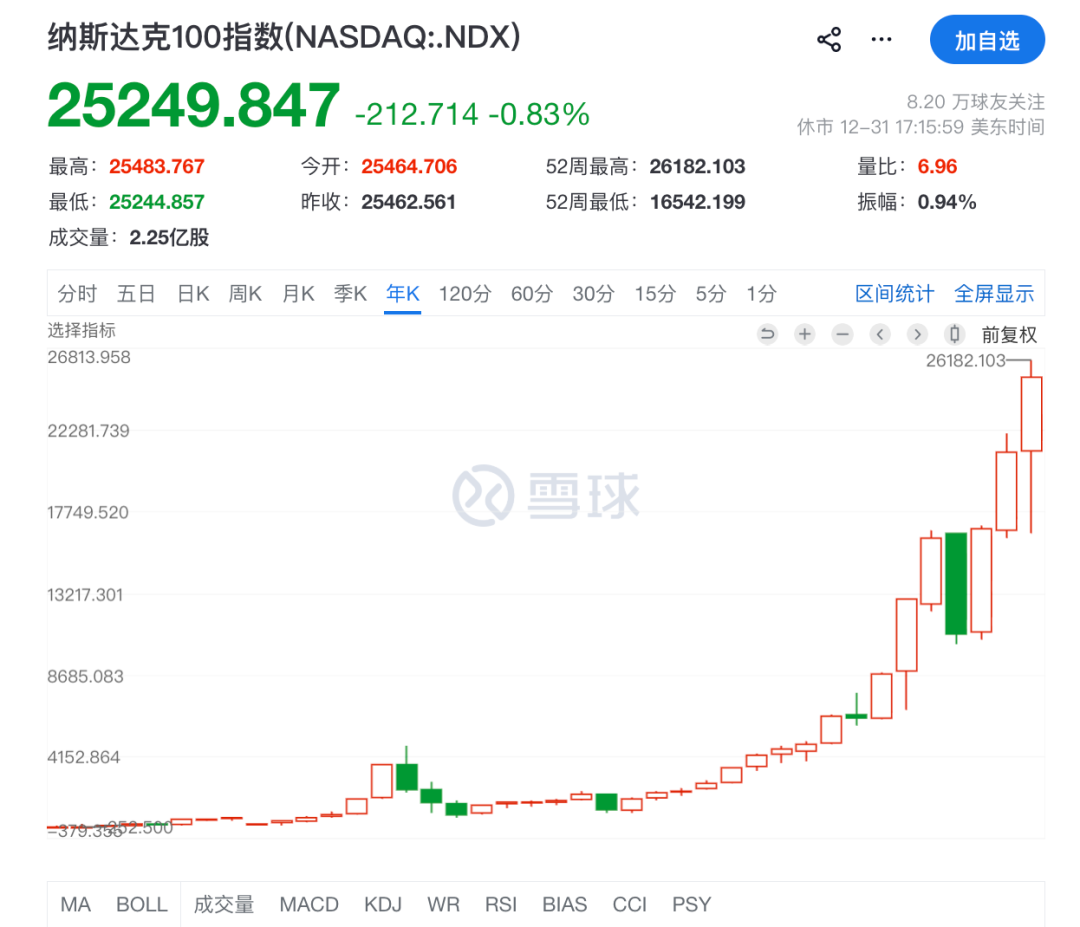The image size is (1080, 927).
Task: Open the 选择指标 indicator selector
Action: [81, 330]
